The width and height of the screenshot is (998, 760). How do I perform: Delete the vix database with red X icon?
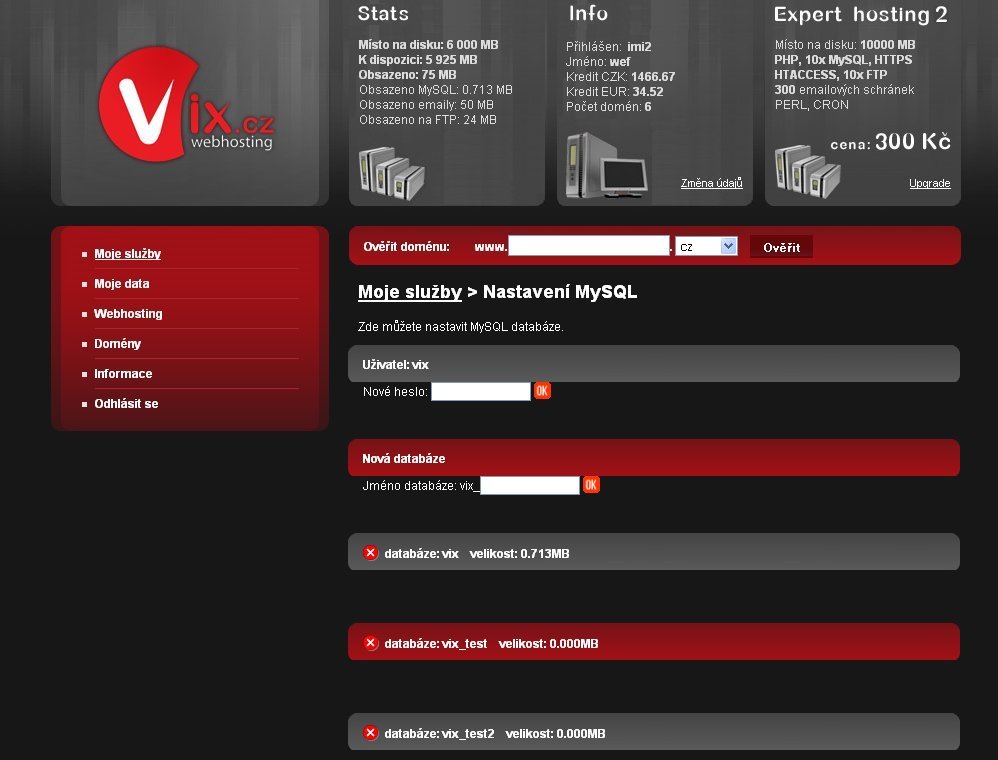[x=370, y=553]
